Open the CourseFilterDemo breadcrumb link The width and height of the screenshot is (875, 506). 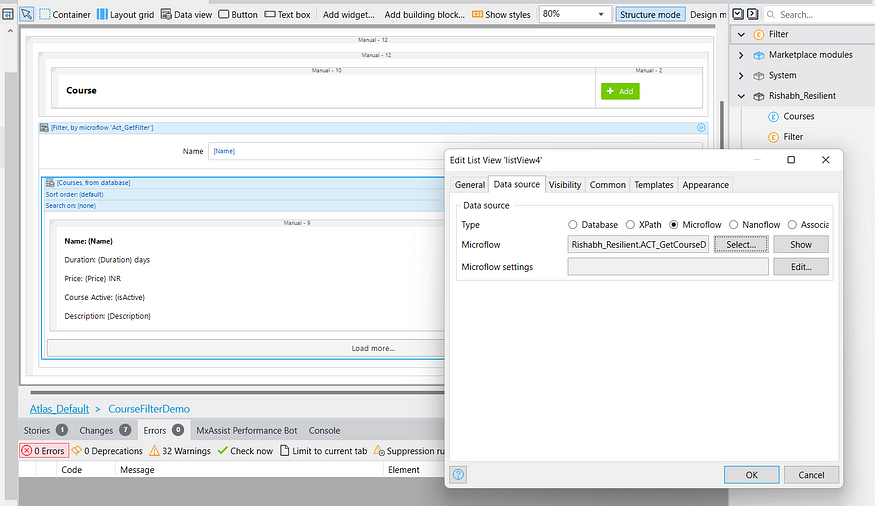[149, 409]
